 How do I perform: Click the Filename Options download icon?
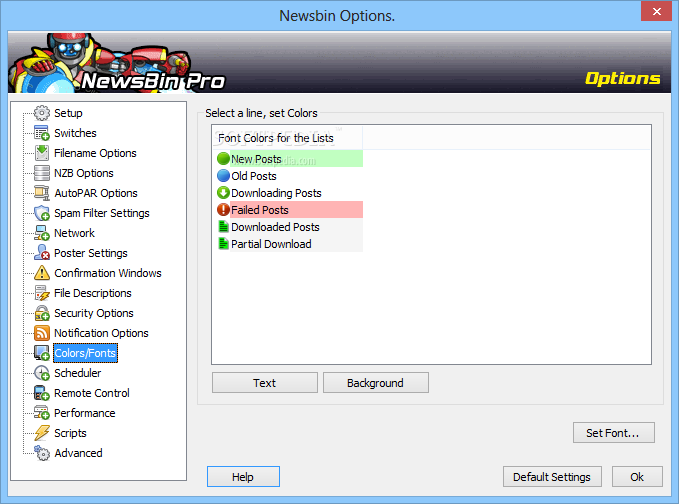pyautogui.click(x=42, y=153)
